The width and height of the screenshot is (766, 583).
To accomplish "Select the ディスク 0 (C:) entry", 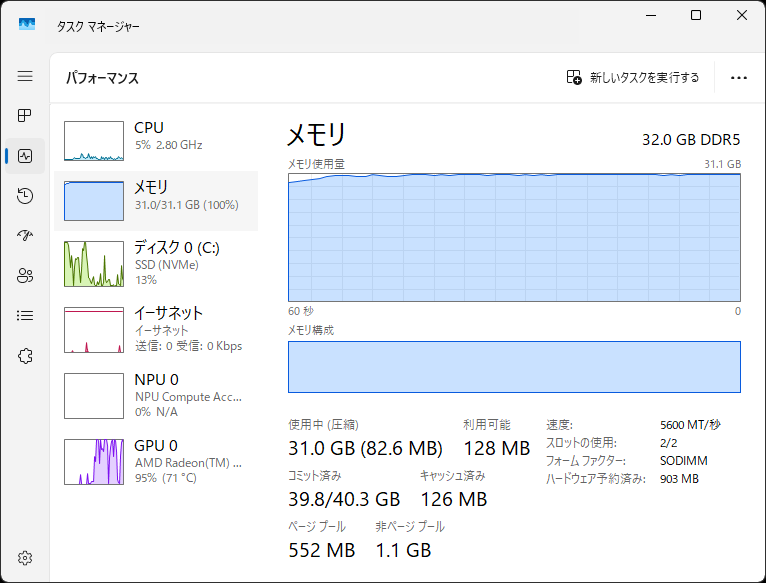I will click(x=156, y=264).
